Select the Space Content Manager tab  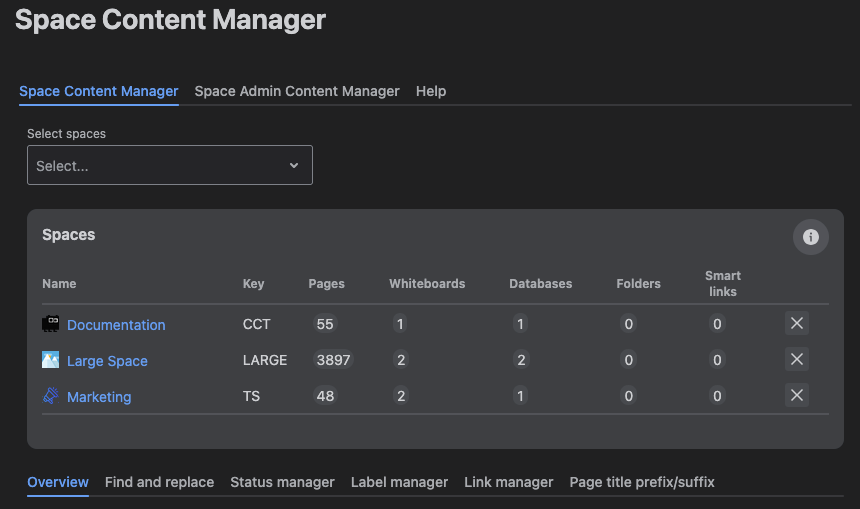99,91
